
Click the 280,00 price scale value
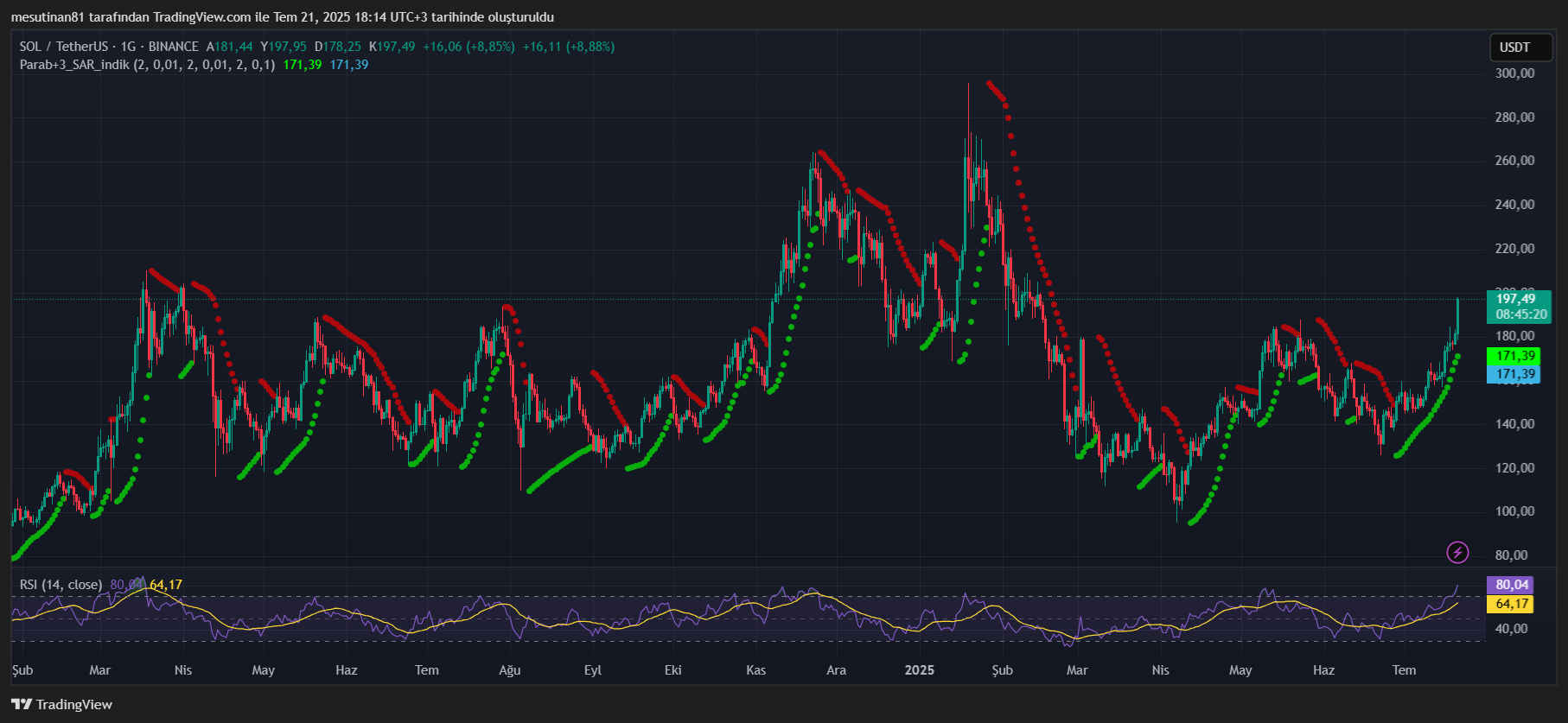[x=1514, y=117]
